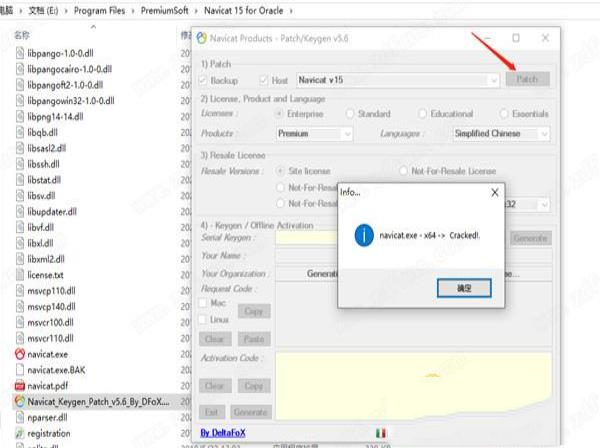Toggle the Linux checkbox
This screenshot has height=448, width=600.
[203, 319]
